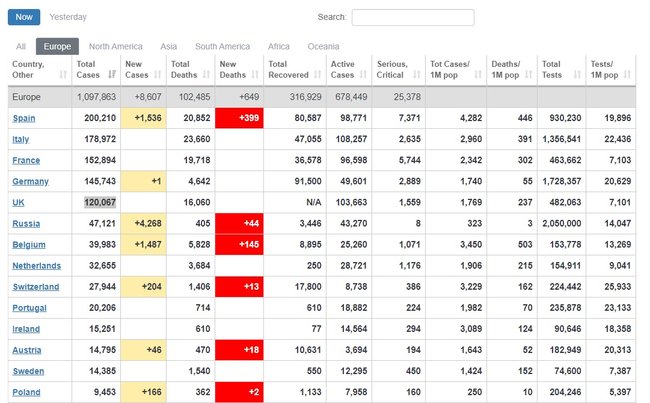Open the Austria country link
The width and height of the screenshot is (650, 403).
27,350
